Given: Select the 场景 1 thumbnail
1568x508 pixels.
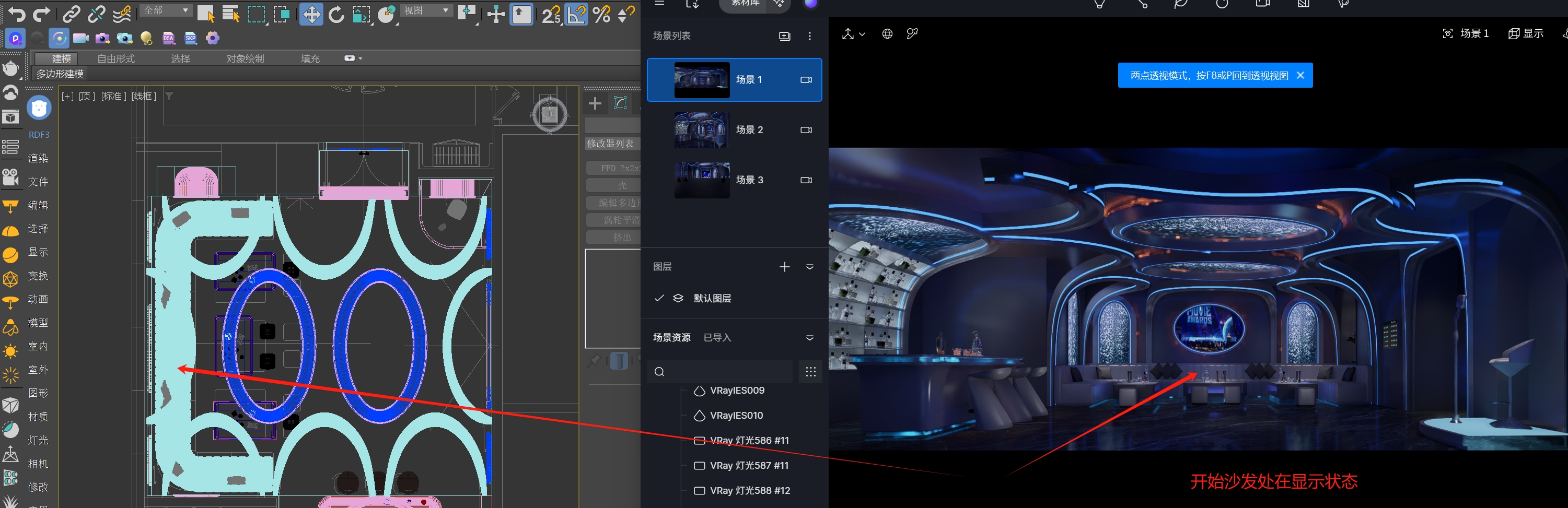Looking at the screenshot, I should (x=701, y=80).
